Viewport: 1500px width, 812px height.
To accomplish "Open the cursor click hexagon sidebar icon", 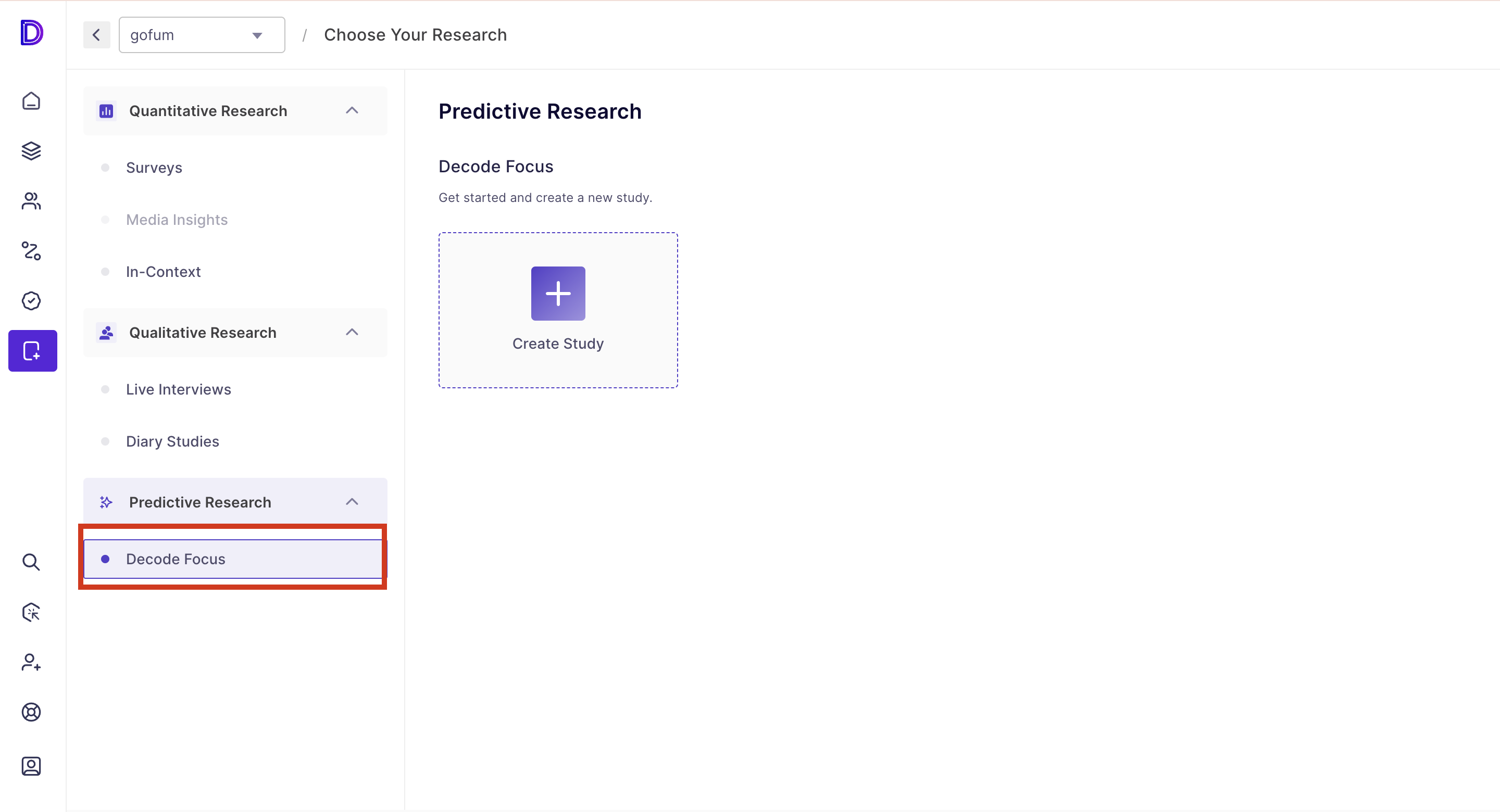I will pos(31,612).
